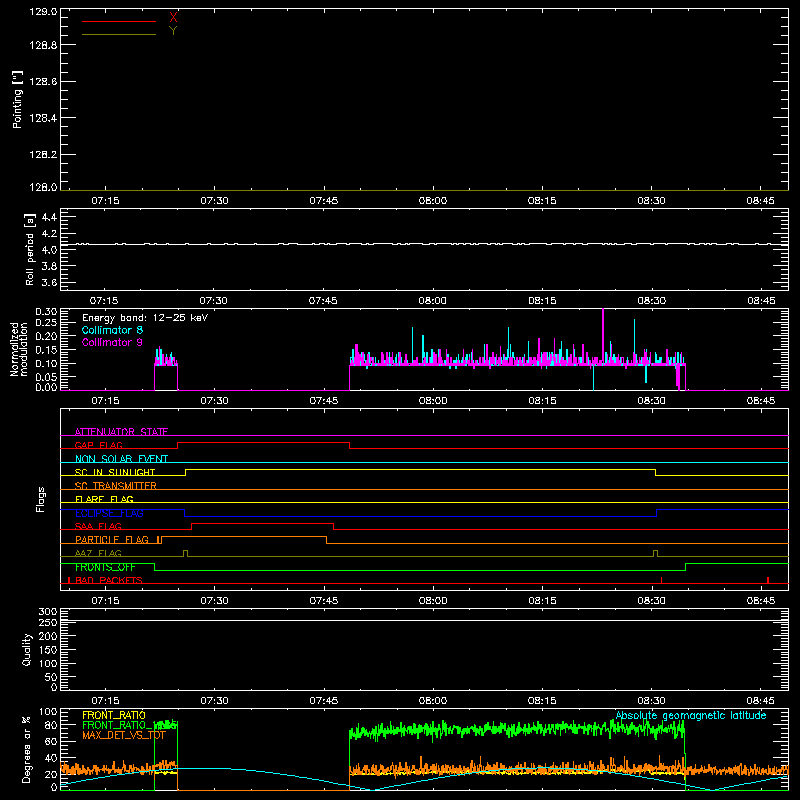Click the Flags axis title

(41, 499)
